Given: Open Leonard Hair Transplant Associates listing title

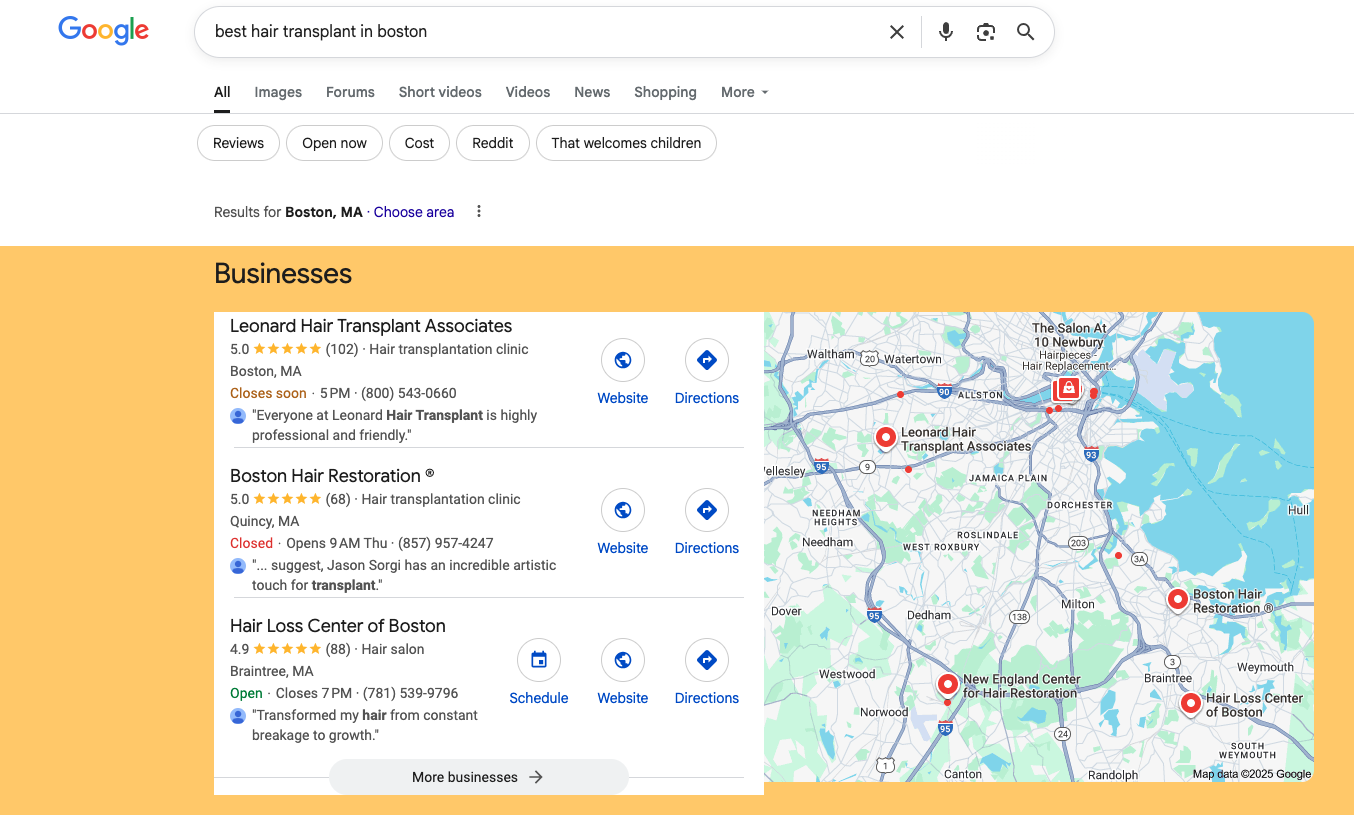Looking at the screenshot, I should [x=371, y=326].
